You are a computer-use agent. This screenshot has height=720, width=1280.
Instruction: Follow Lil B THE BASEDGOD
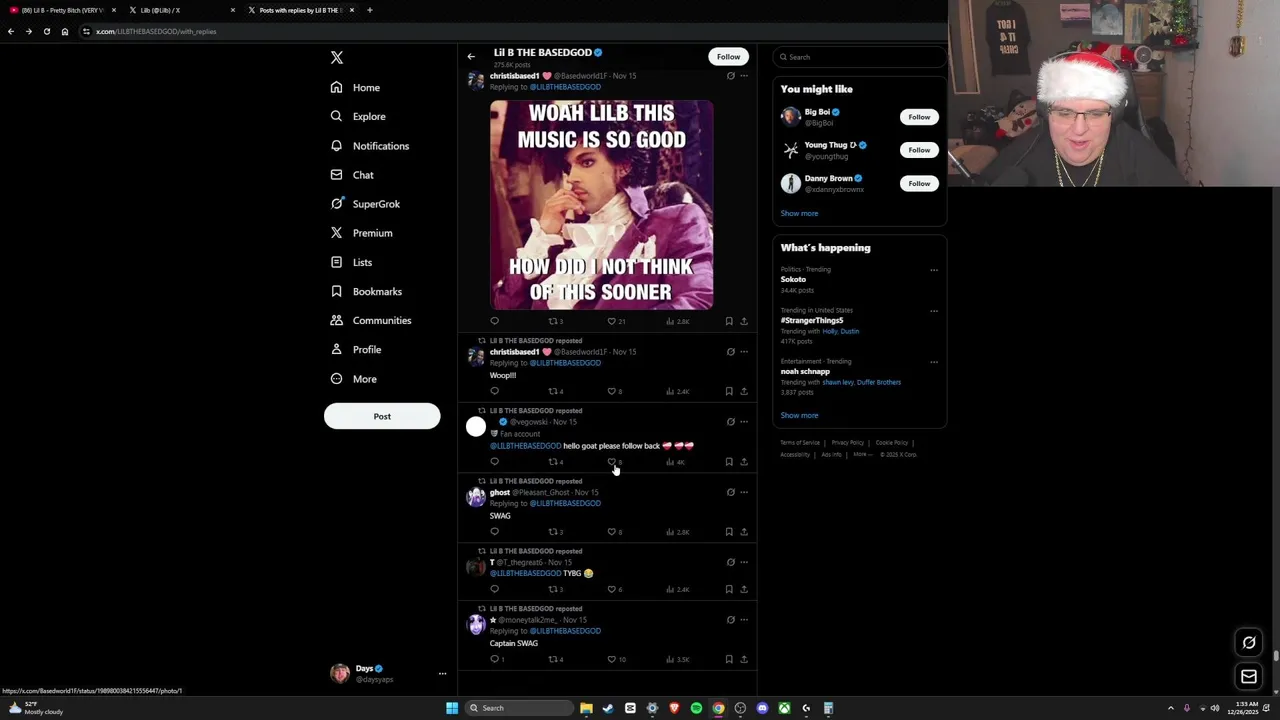pos(728,56)
